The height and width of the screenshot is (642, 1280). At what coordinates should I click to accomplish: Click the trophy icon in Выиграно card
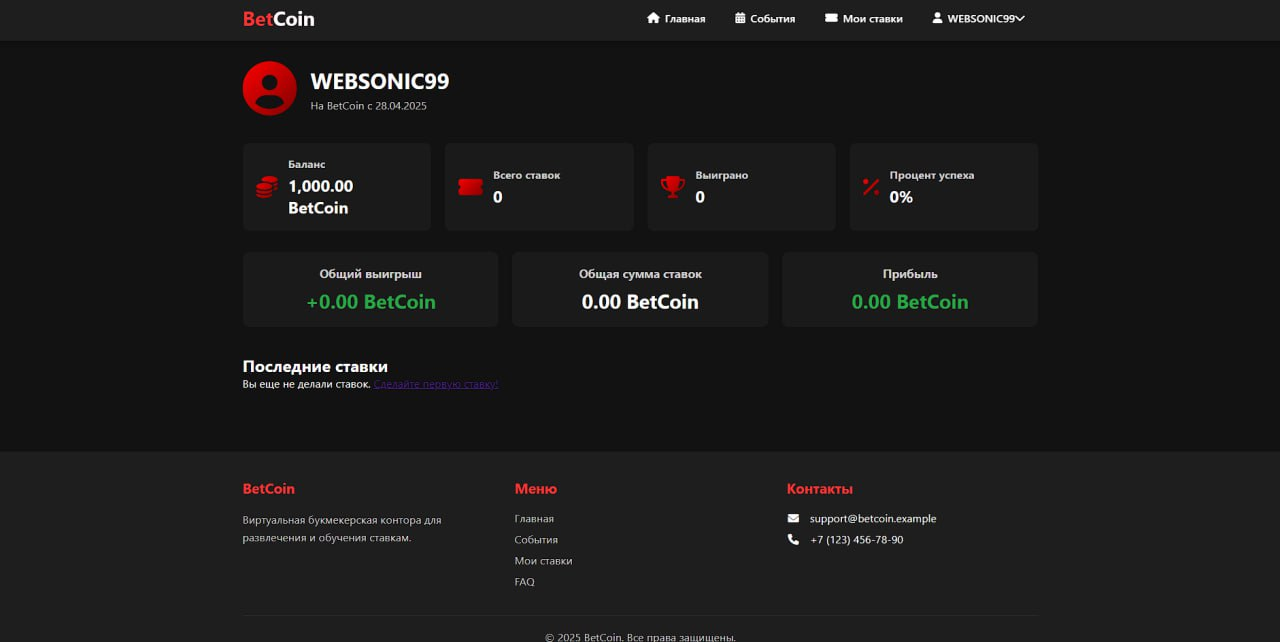coord(673,187)
